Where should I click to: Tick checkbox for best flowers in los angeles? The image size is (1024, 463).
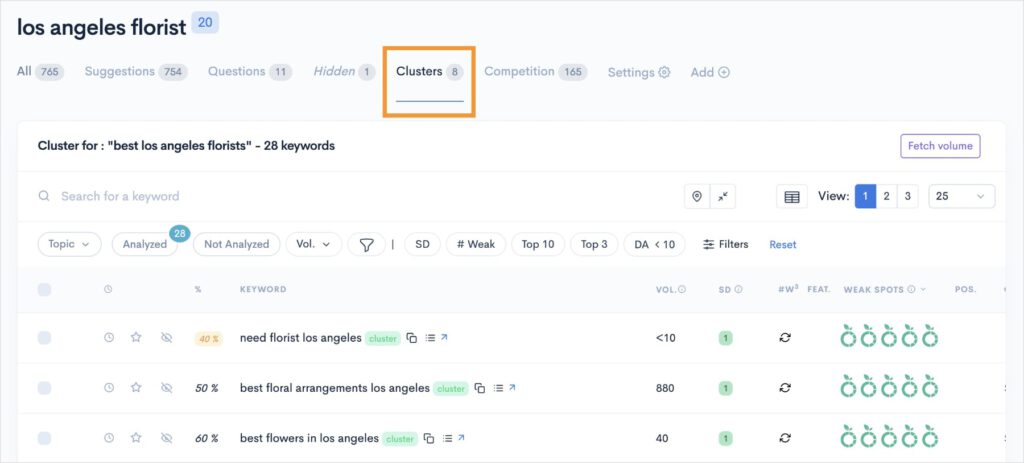click(44, 438)
